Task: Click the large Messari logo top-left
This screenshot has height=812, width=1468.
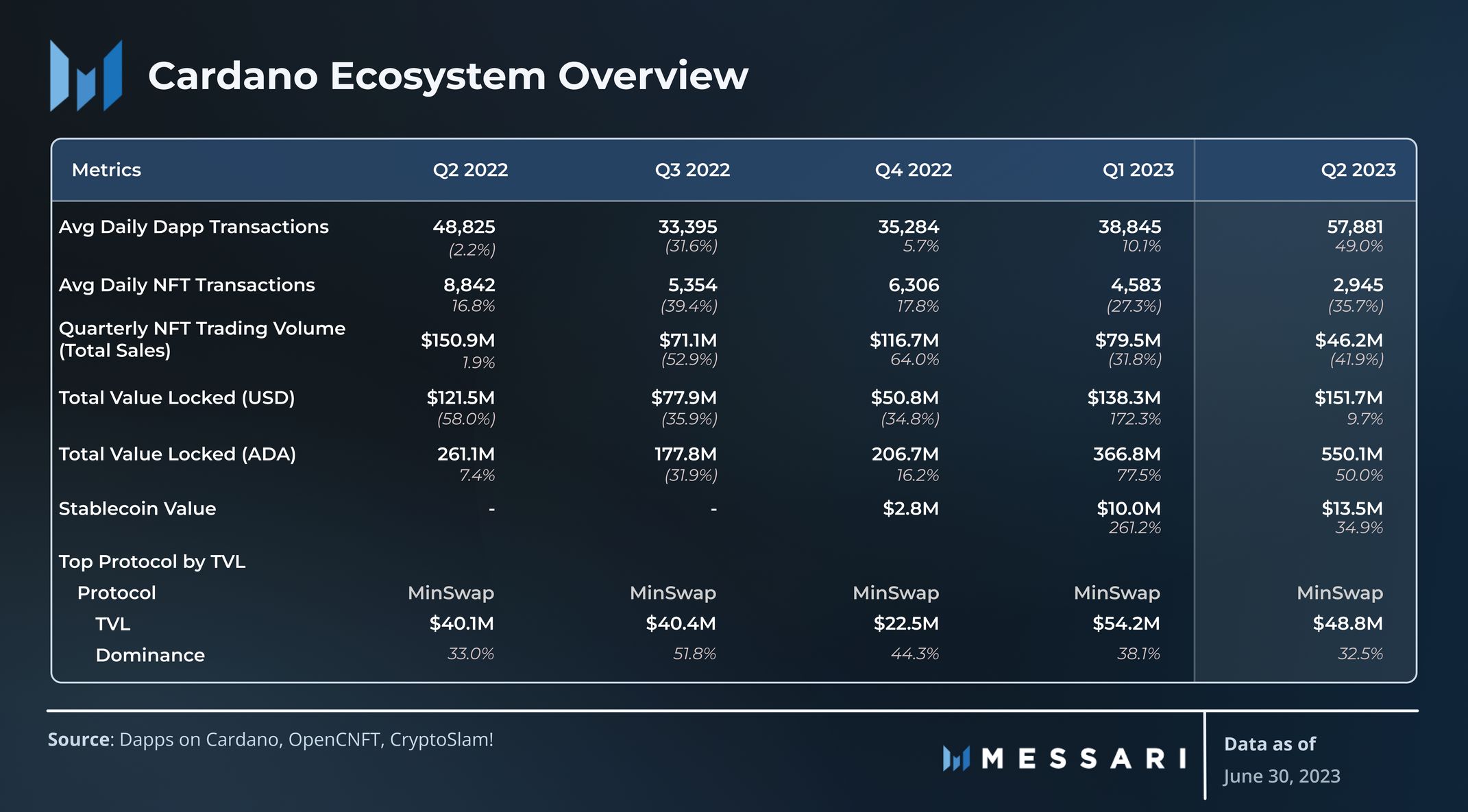Action: [86, 75]
